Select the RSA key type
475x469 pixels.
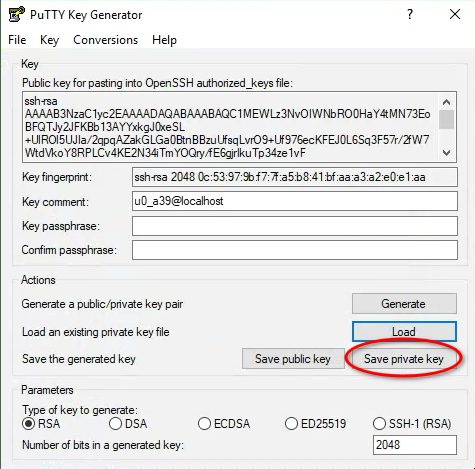pos(28,424)
